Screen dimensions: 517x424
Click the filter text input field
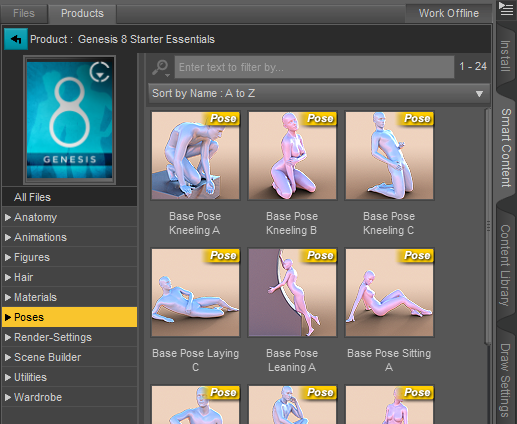(x=314, y=67)
